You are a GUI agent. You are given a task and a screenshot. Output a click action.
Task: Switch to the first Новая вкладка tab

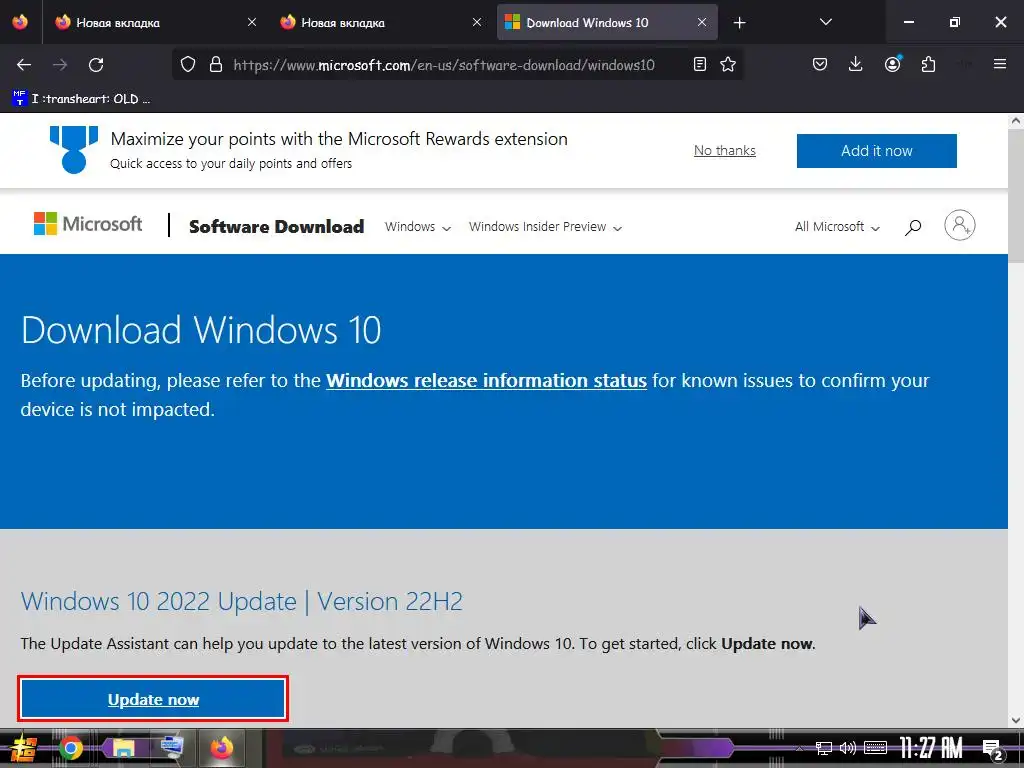pyautogui.click(x=155, y=22)
